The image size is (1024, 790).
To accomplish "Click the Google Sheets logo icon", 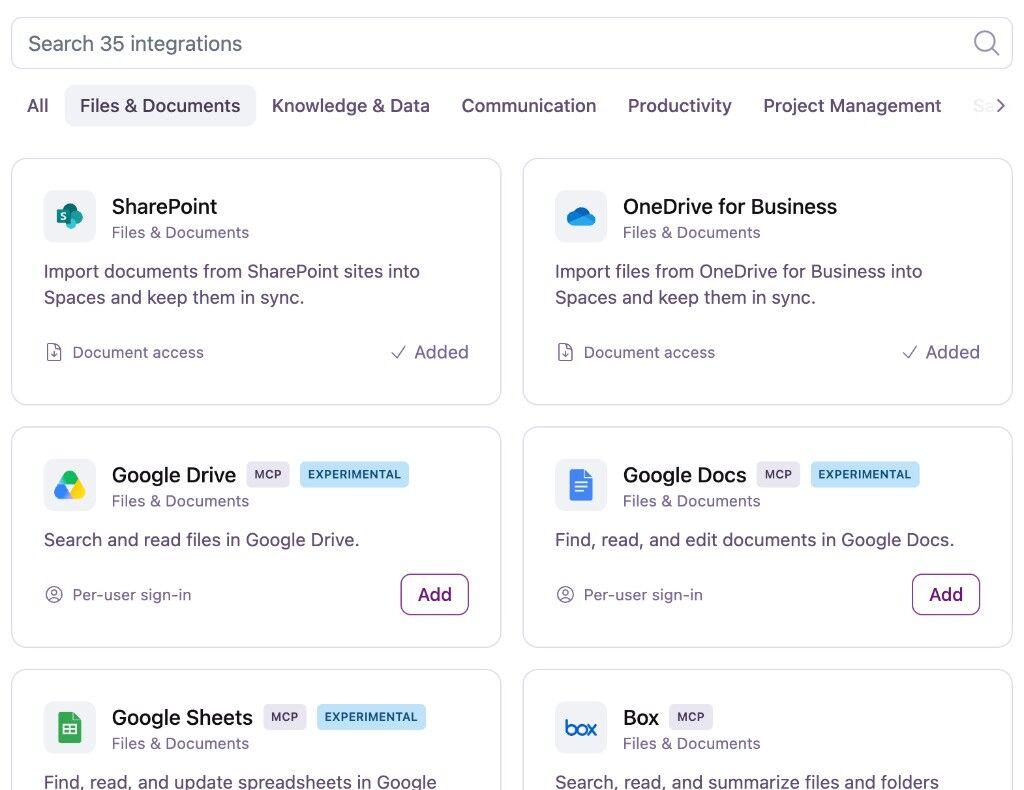I will tap(70, 727).
